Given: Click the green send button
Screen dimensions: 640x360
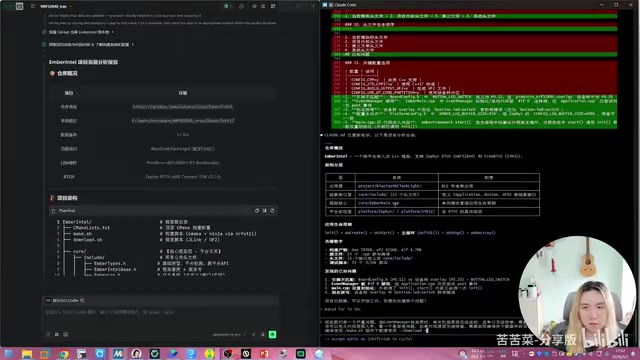Looking at the screenshot, I should pos(272,335).
